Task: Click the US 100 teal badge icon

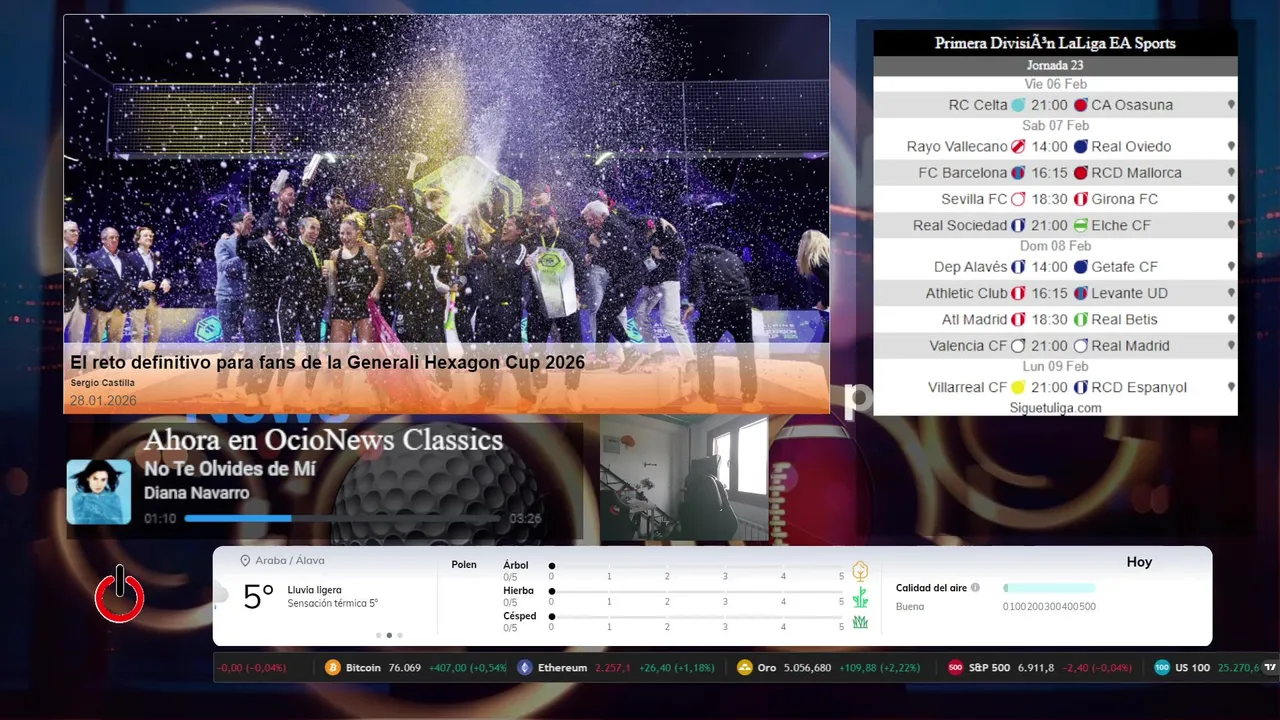Action: tap(1162, 668)
